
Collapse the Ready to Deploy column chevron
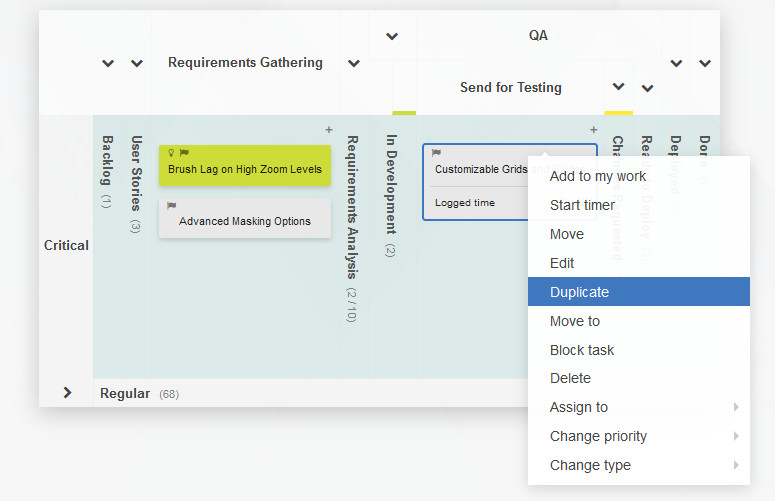click(647, 88)
